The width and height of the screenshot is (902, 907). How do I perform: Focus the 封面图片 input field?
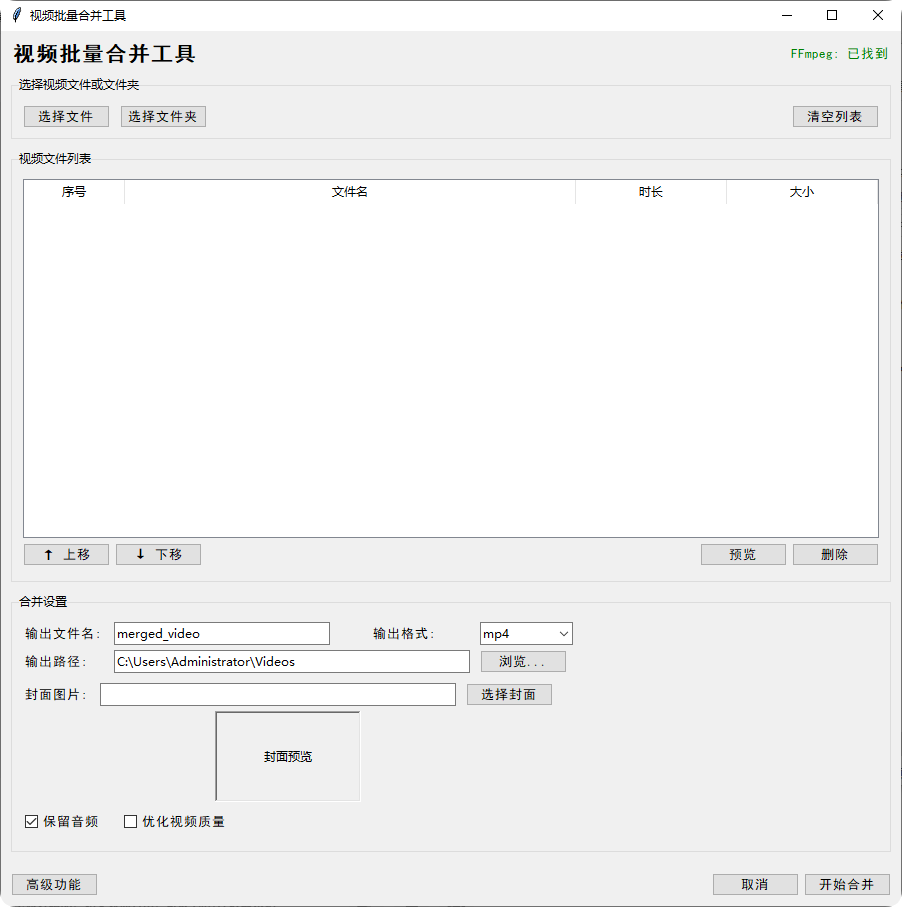click(278, 694)
